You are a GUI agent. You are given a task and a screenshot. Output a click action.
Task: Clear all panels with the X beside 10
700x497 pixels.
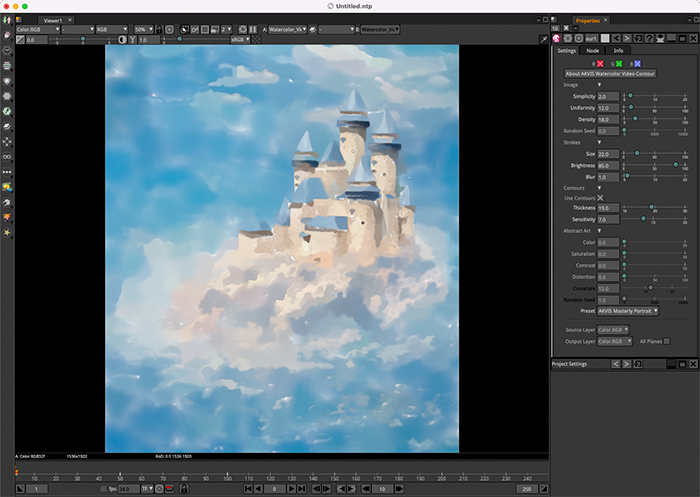tap(566, 28)
